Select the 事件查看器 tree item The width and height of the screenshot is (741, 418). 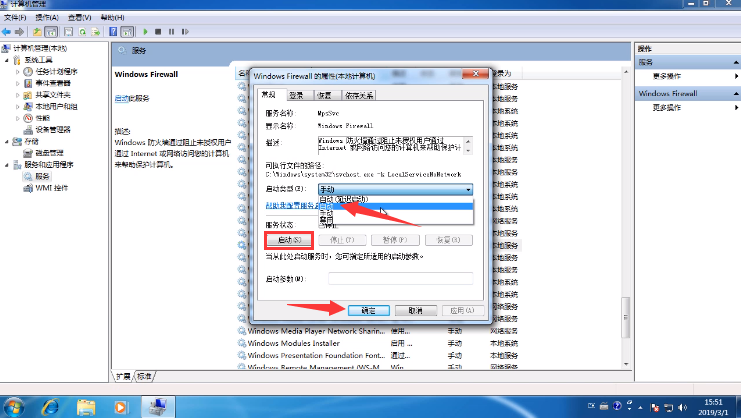[x=53, y=83]
